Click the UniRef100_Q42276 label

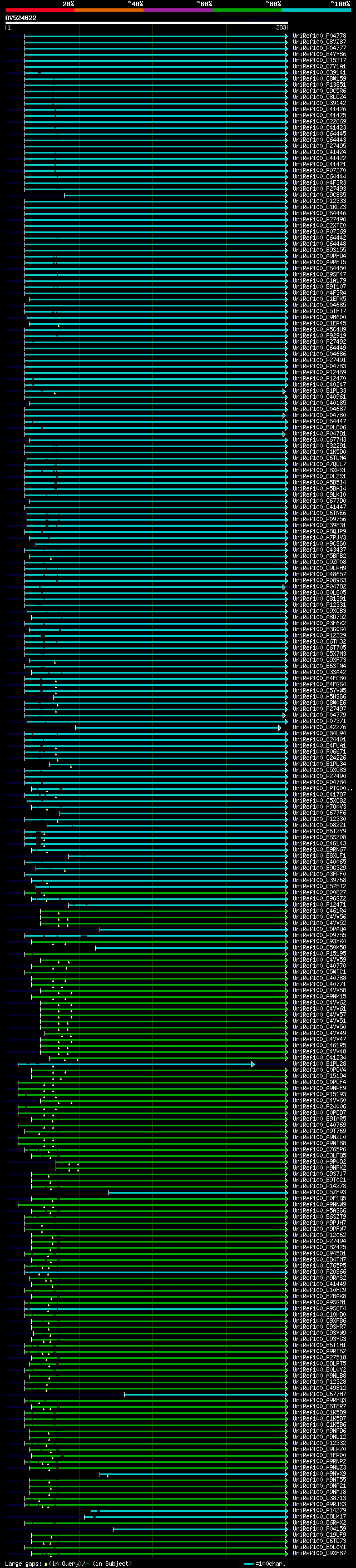pos(319,728)
